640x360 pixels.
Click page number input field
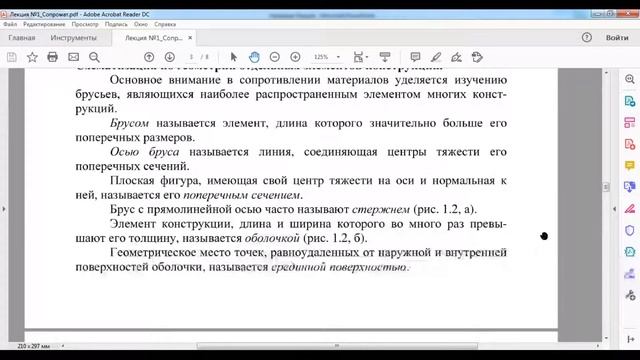click(x=191, y=57)
